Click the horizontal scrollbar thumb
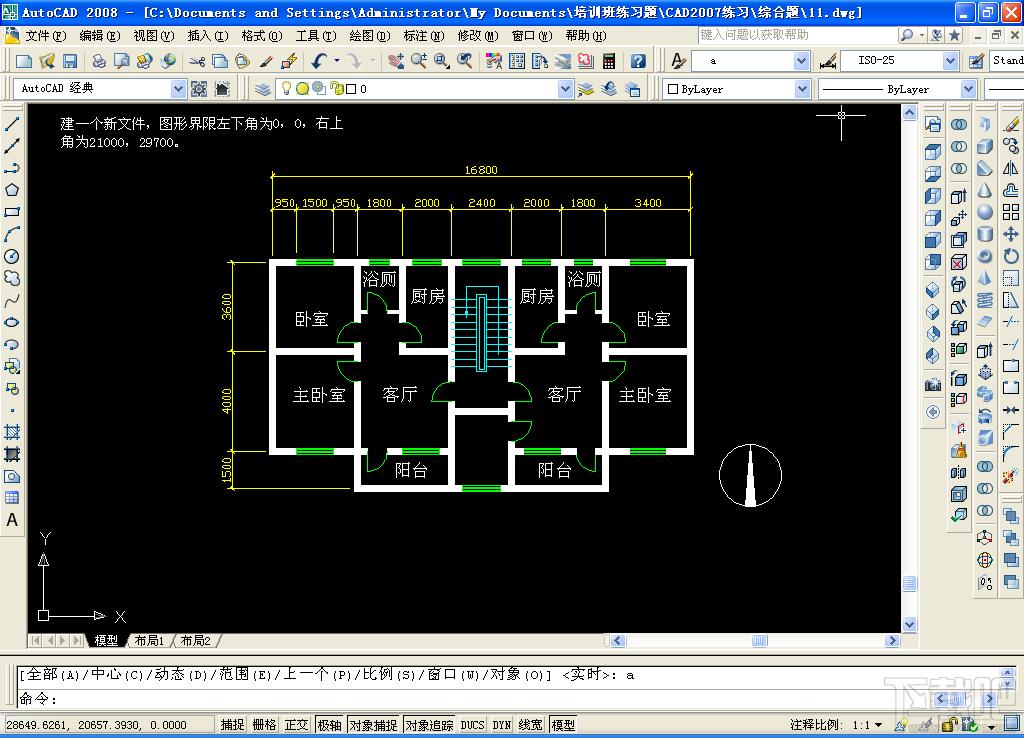This screenshot has width=1024, height=738. pyautogui.click(x=760, y=641)
